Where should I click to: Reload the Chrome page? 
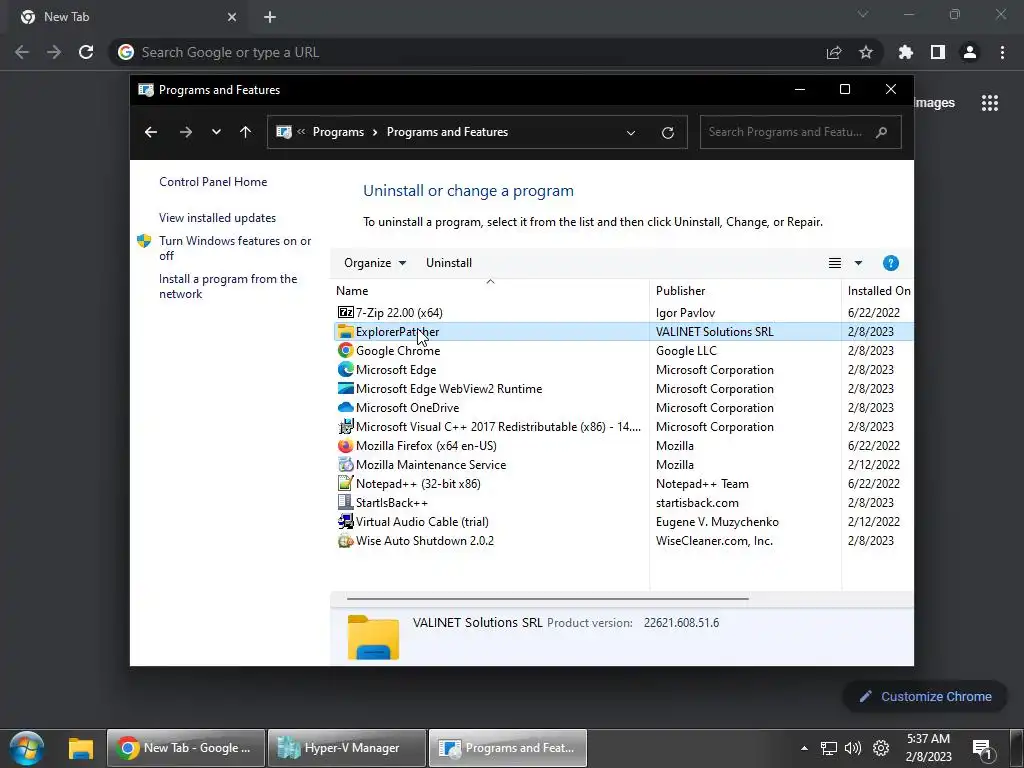(86, 52)
